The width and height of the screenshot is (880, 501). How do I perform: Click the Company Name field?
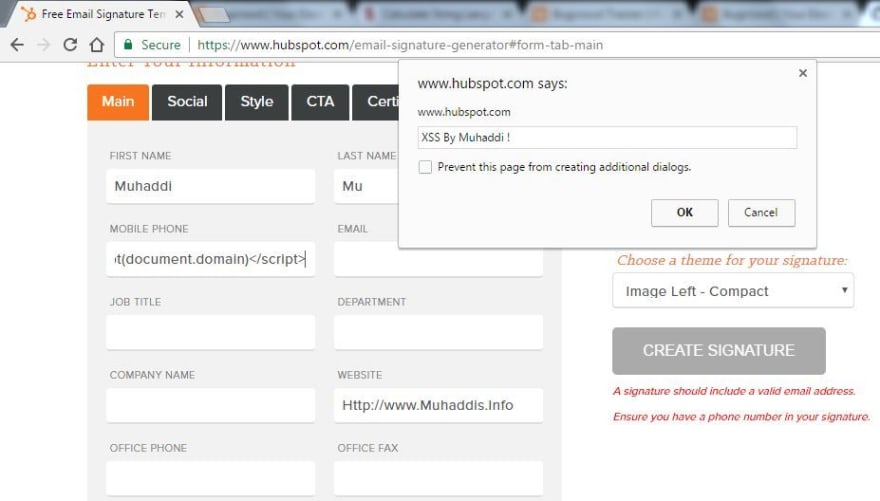210,405
